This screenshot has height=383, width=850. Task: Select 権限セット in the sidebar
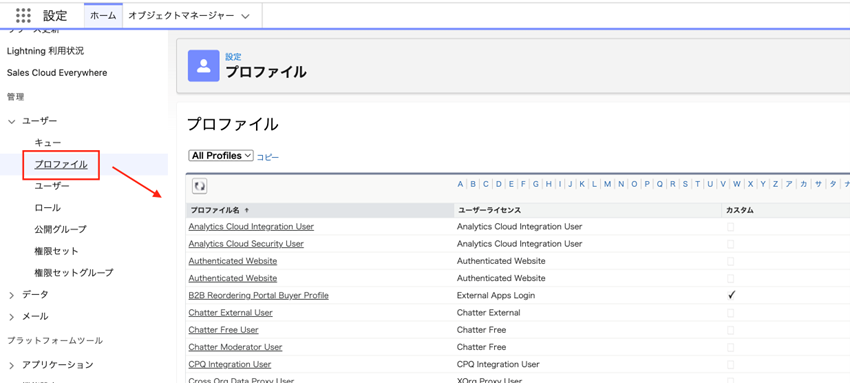[56, 251]
